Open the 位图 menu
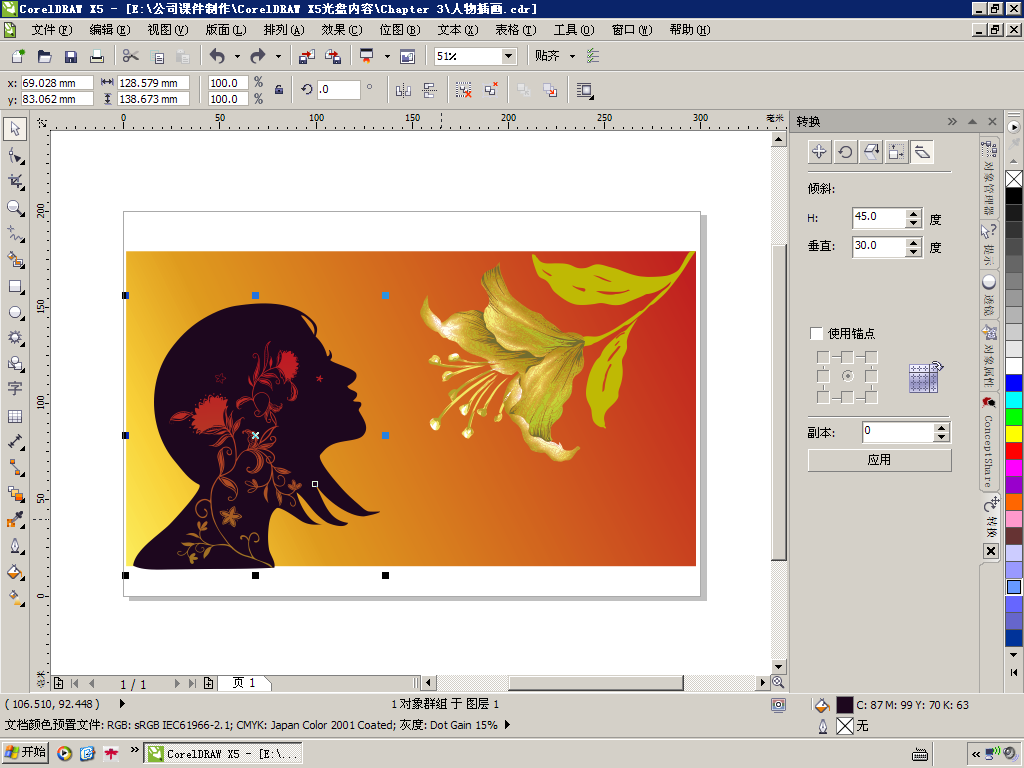Screen dimensions: 1024x768 400,30
